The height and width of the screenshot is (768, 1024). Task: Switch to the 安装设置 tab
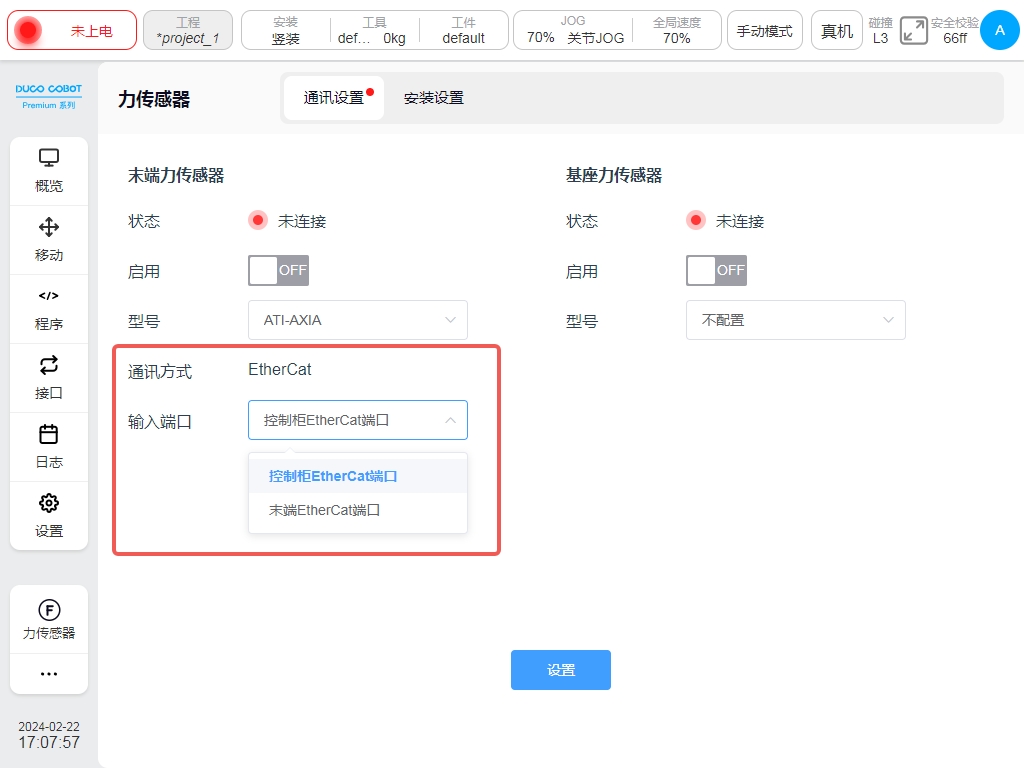(x=433, y=98)
